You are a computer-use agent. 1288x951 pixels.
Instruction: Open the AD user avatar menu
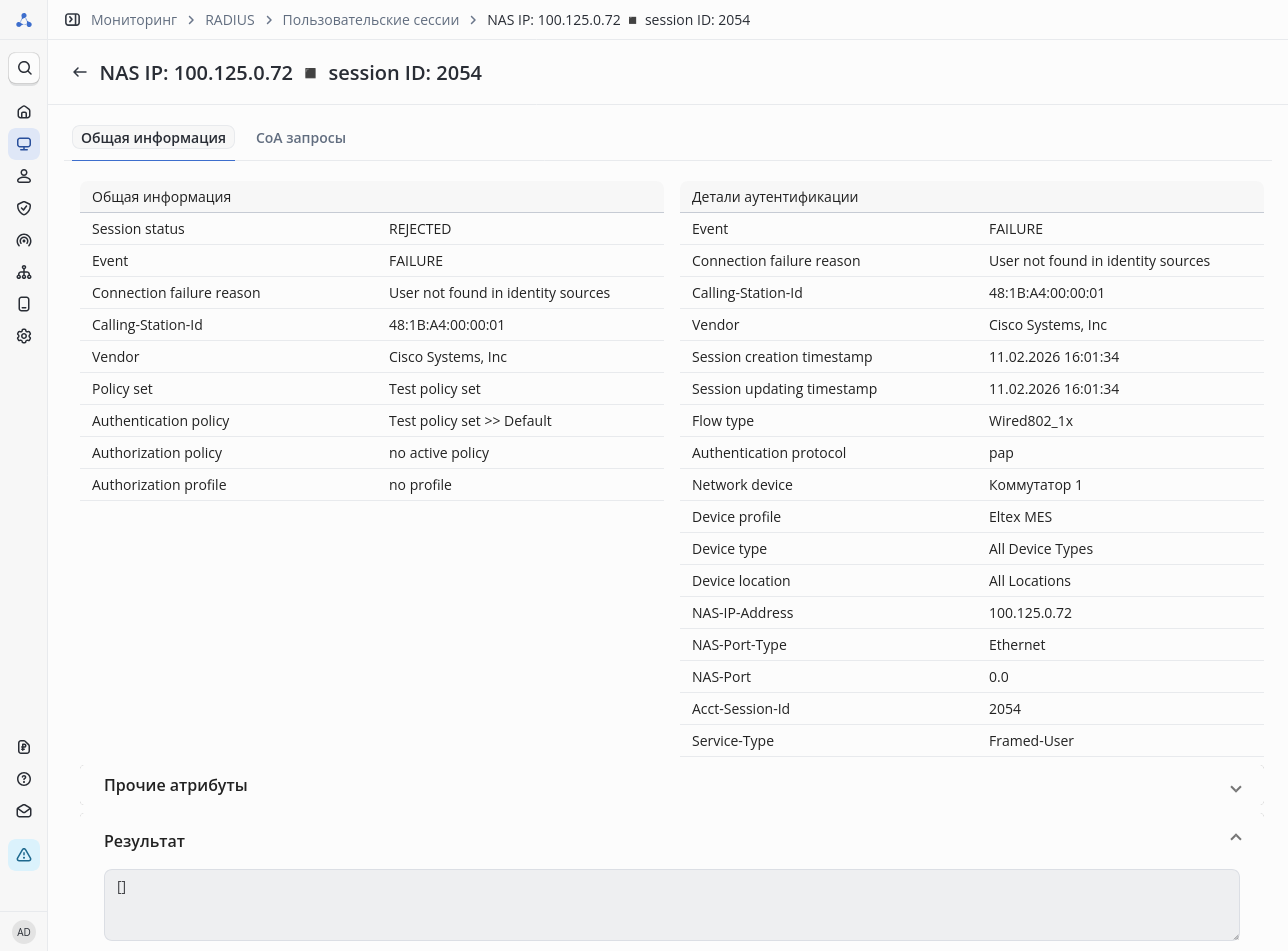click(x=24, y=932)
